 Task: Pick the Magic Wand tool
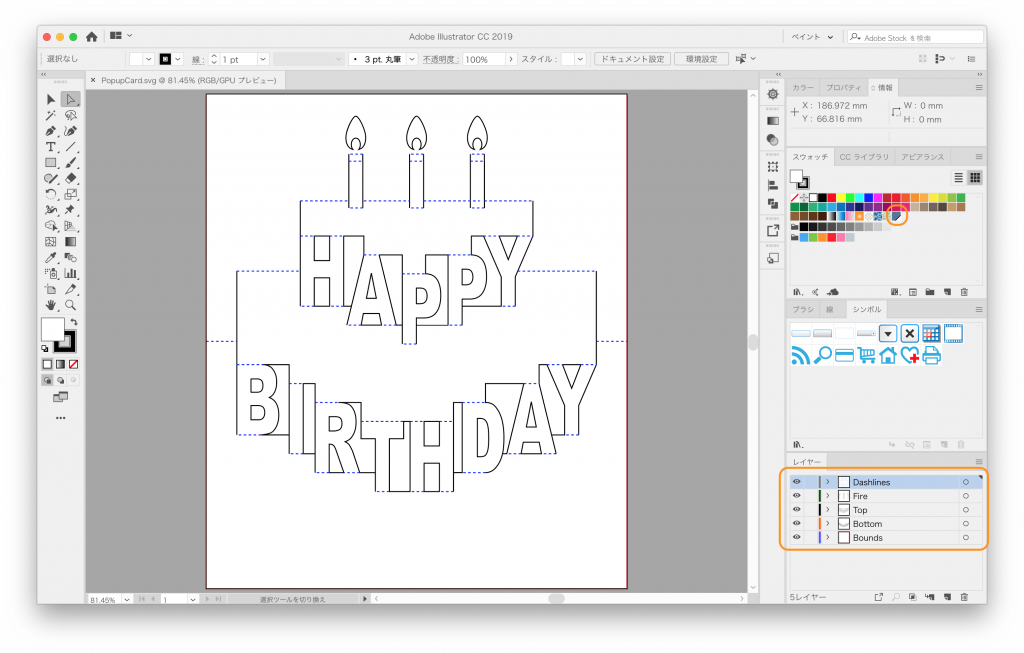coord(51,115)
